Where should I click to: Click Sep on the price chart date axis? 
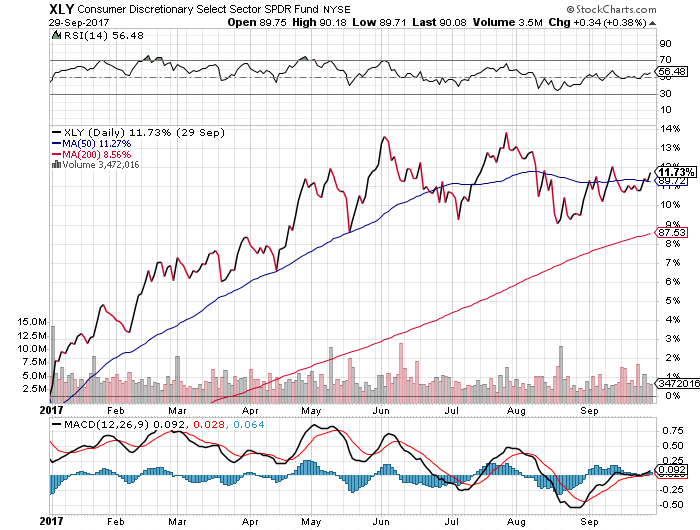(x=589, y=410)
